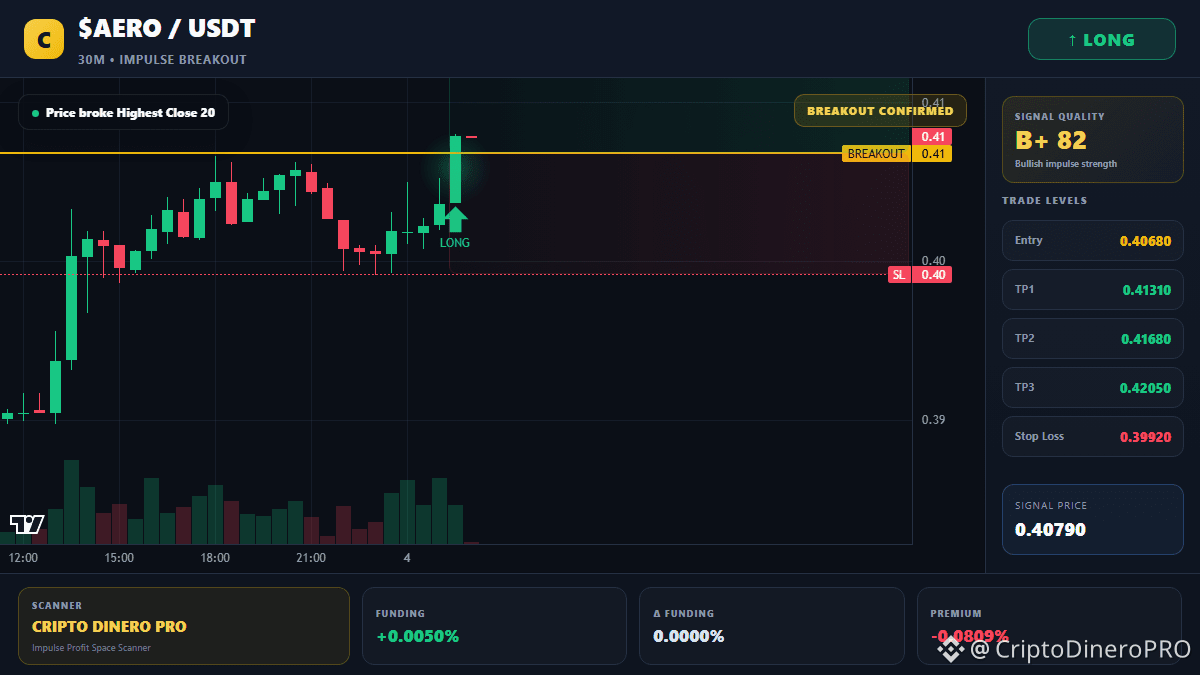
Task: Open the Signal Quality B+ 82 card
Action: [1092, 139]
